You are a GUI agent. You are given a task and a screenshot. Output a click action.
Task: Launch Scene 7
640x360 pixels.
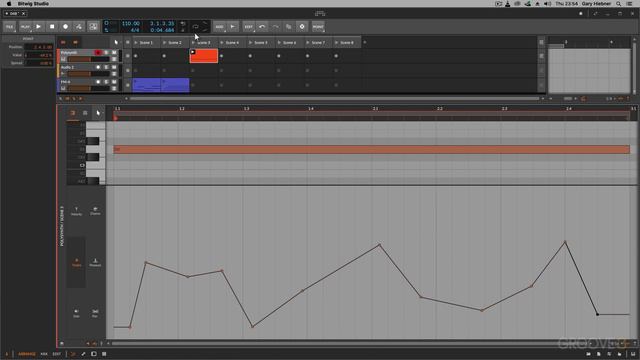tap(307, 42)
